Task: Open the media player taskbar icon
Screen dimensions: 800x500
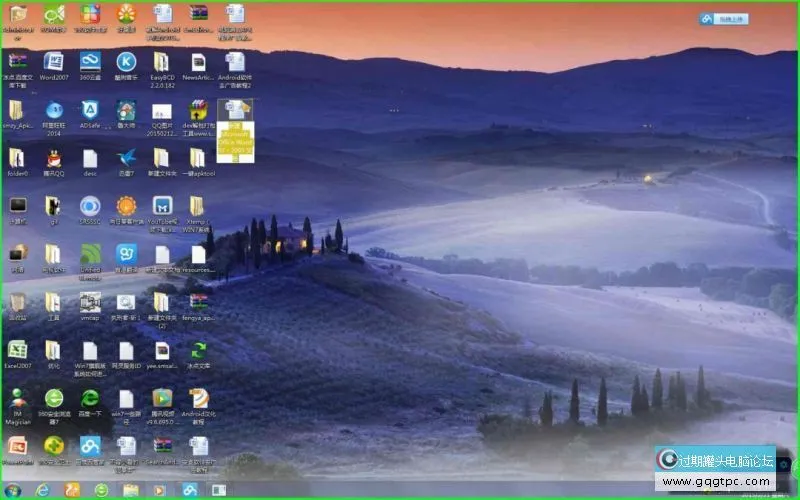Action: pos(160,490)
